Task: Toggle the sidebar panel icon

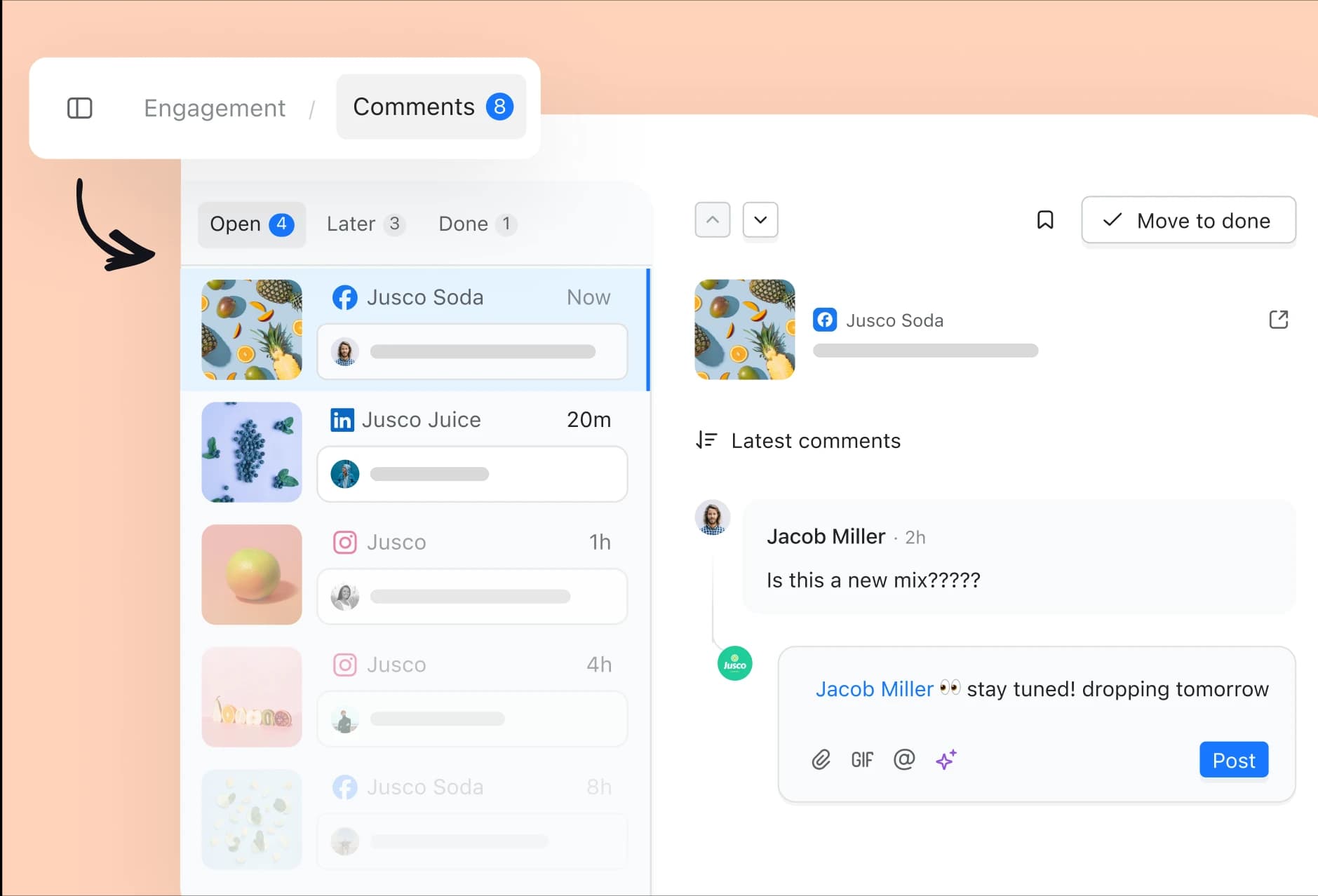Action: coord(79,108)
